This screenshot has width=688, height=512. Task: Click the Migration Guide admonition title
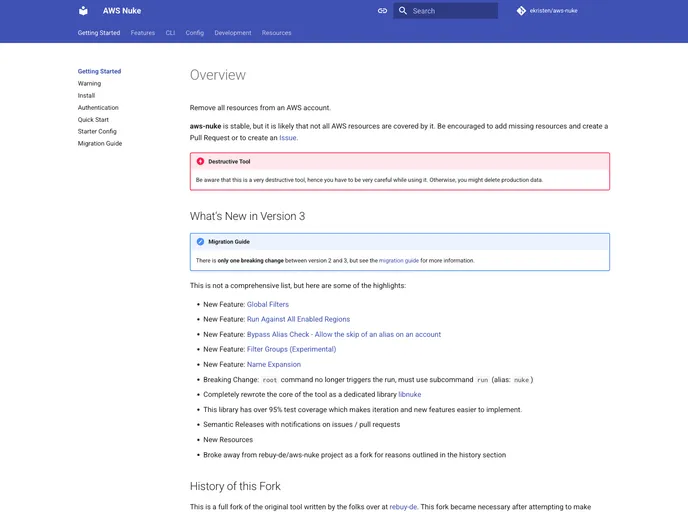point(229,242)
